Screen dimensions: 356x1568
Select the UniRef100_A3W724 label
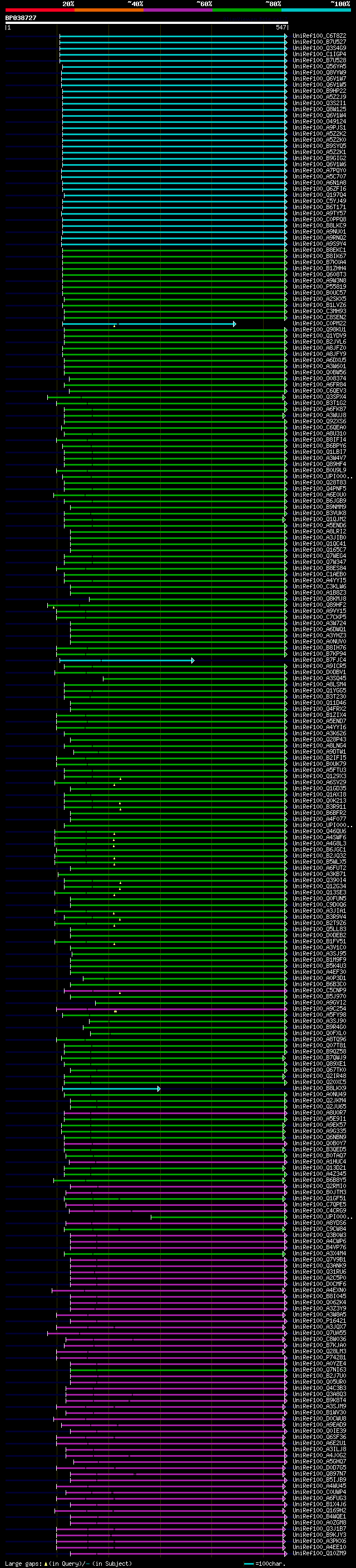point(319,624)
